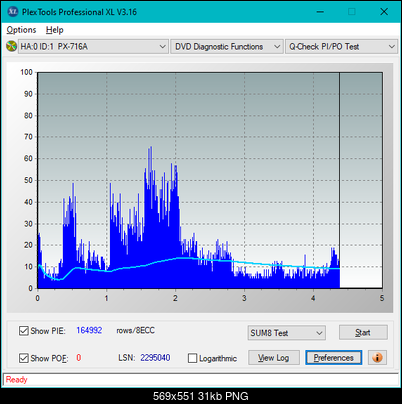This screenshot has width=402, height=404.
Task: Click the orange info icon button
Action: point(377,358)
